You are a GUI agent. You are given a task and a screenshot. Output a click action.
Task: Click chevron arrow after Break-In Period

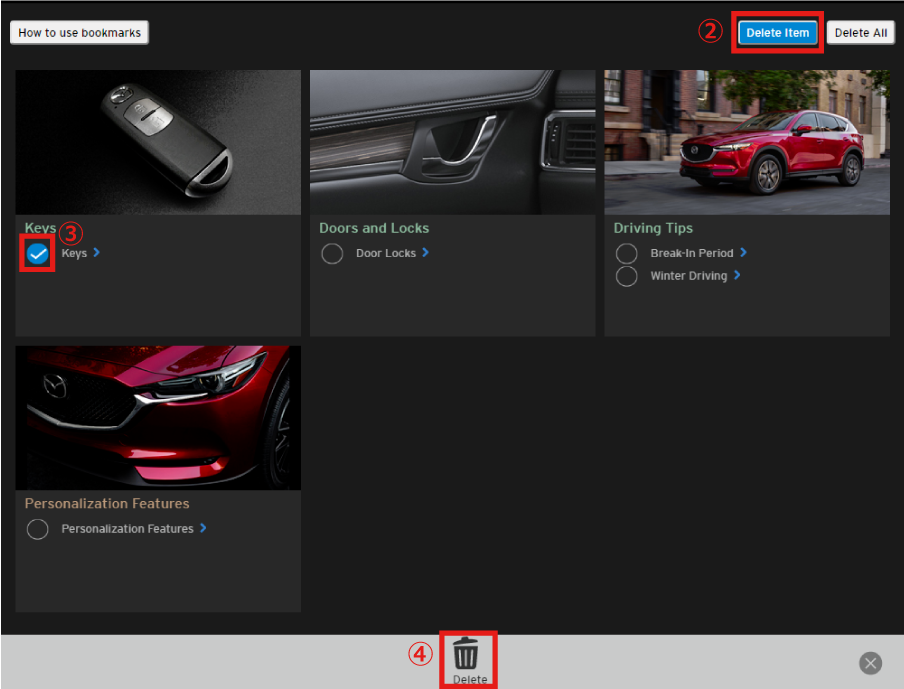point(743,253)
